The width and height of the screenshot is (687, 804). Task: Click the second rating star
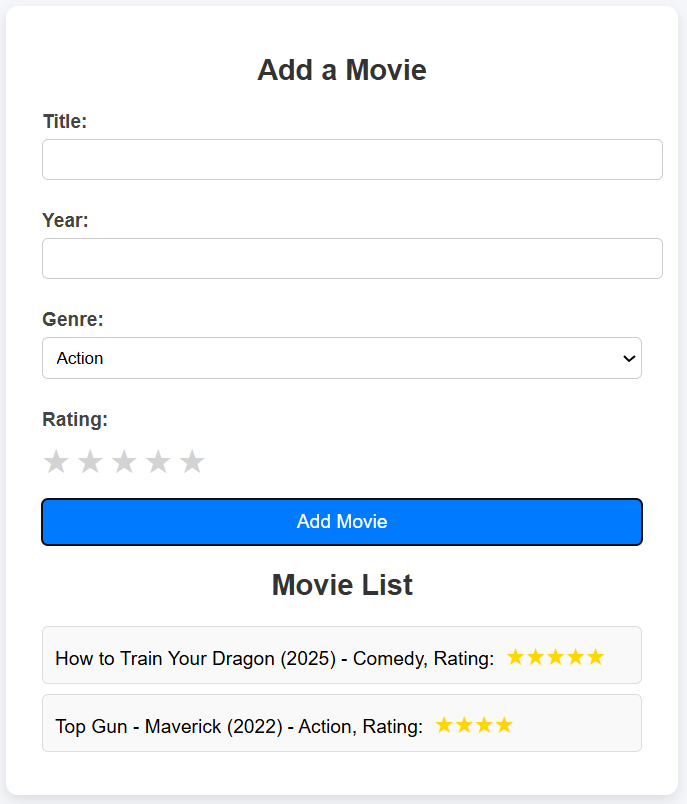[90, 462]
